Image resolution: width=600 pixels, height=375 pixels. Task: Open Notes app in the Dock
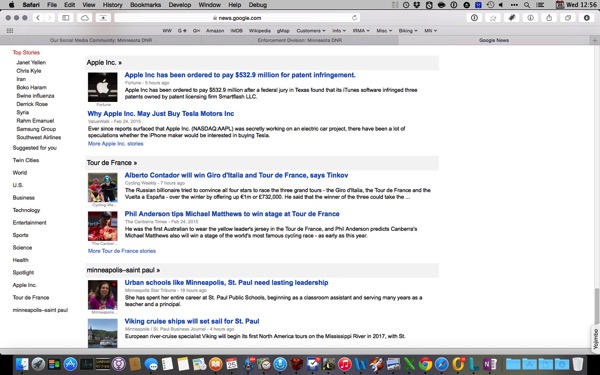click(x=183, y=364)
